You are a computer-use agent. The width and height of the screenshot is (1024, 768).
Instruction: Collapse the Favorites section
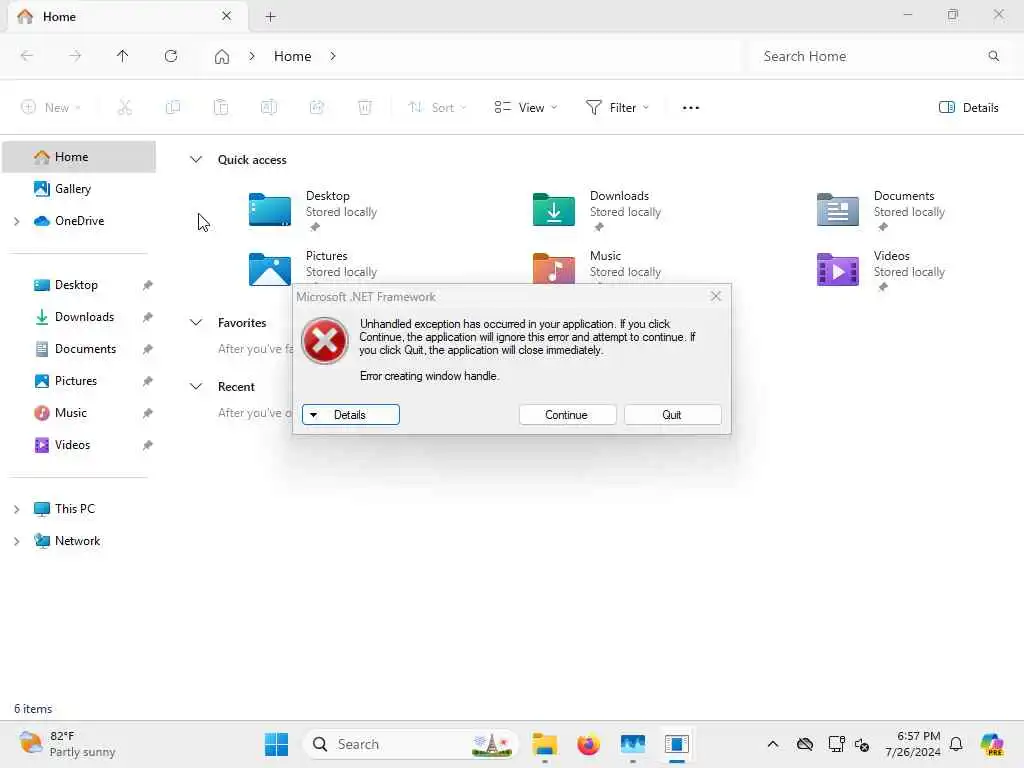coord(196,322)
